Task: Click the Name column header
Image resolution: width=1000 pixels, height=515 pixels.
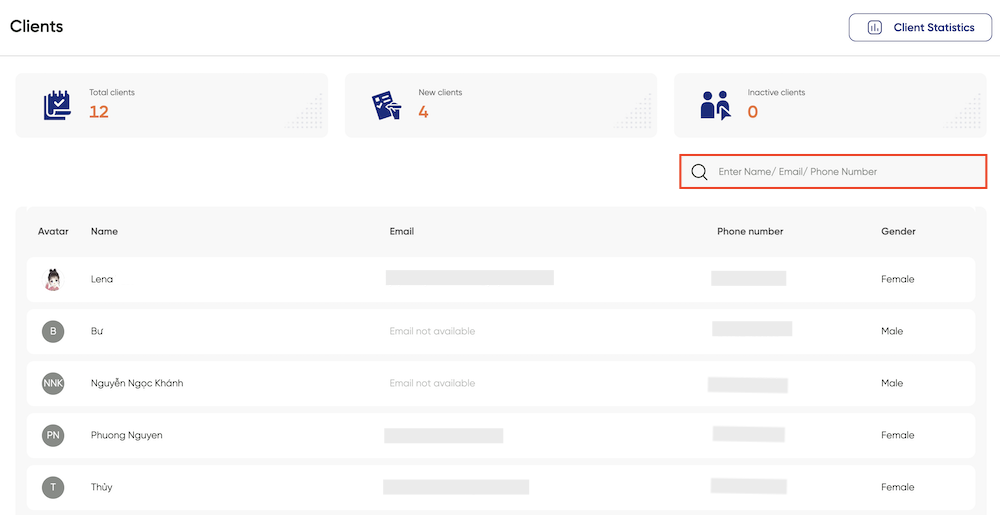Action: (104, 231)
